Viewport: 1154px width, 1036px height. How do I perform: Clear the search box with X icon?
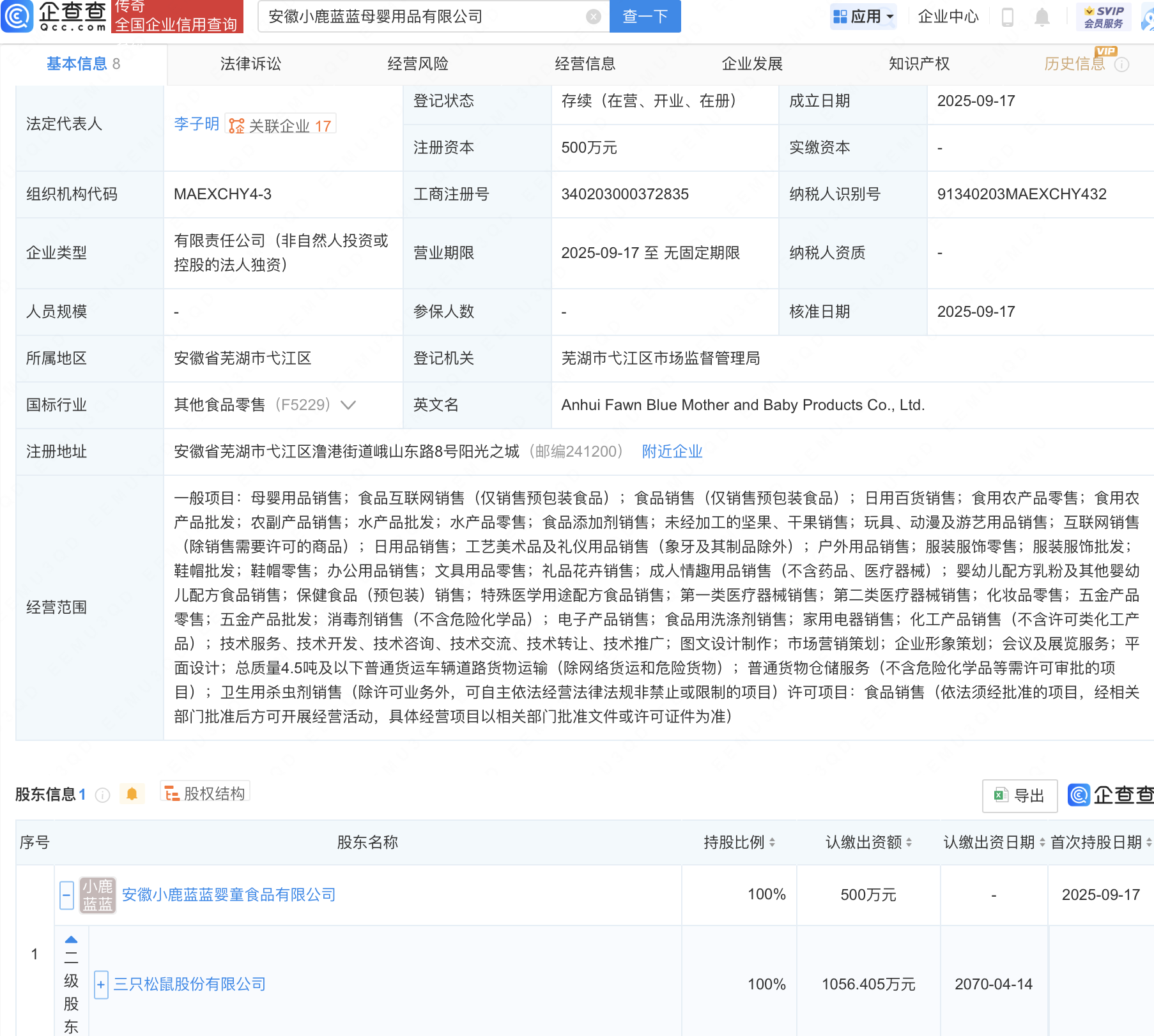(x=594, y=17)
